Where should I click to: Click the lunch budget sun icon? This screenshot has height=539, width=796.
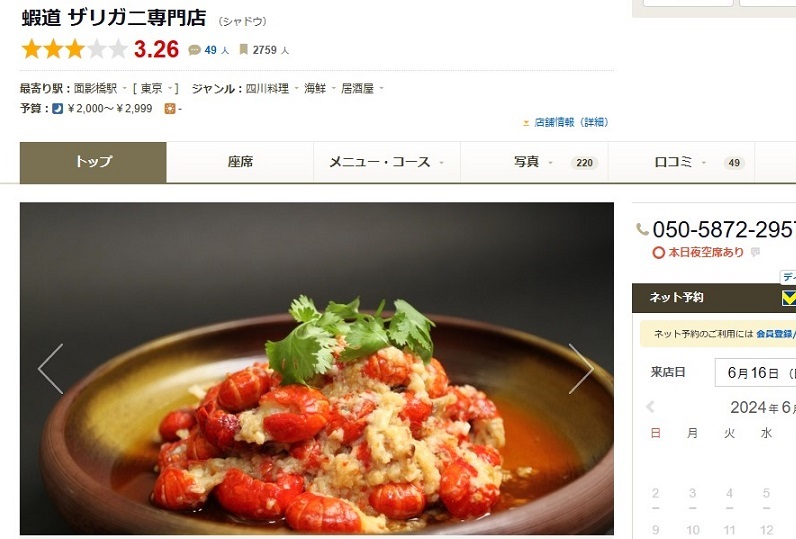(x=170, y=108)
